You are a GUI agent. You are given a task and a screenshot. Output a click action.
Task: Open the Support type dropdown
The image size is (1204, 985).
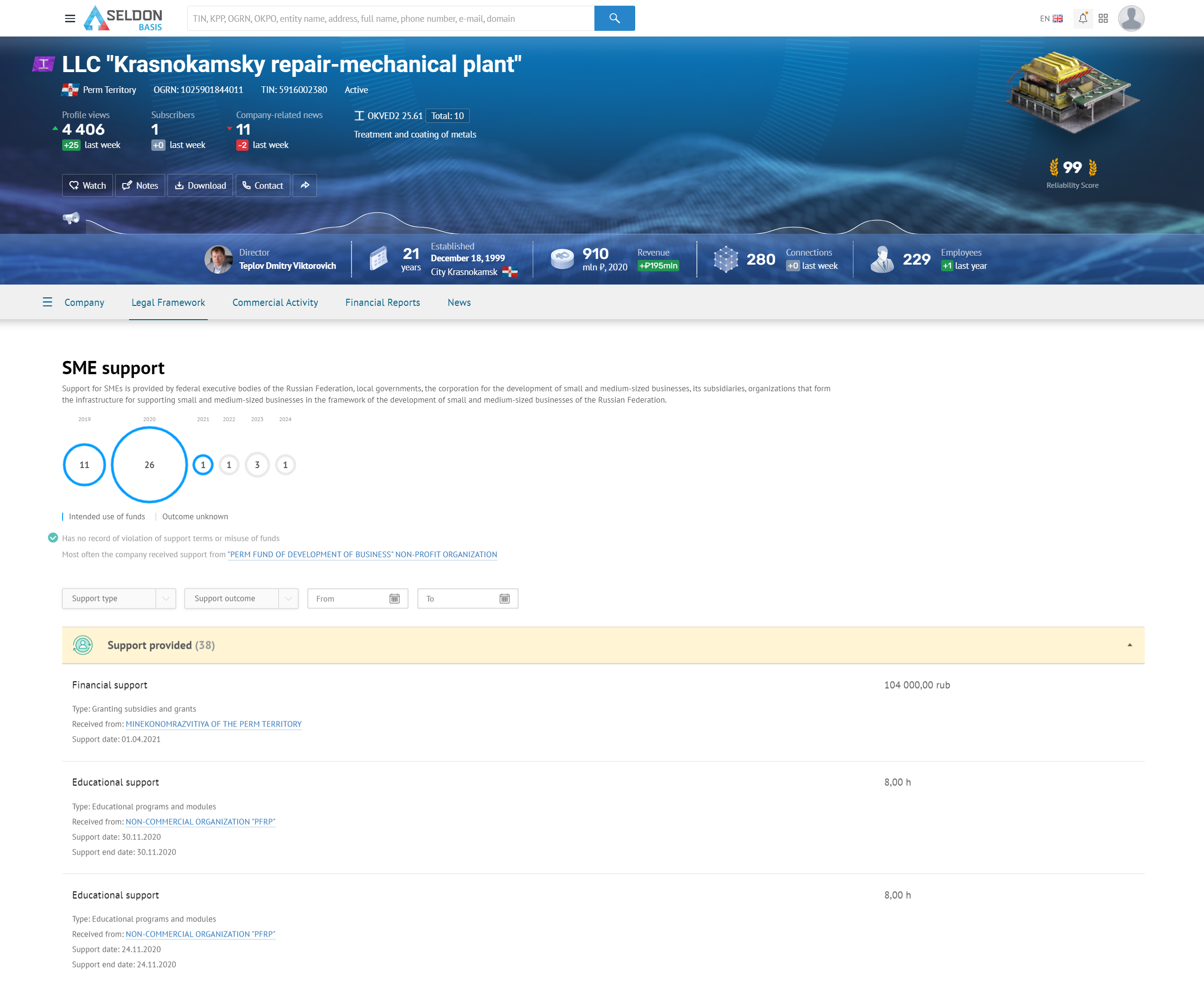(119, 598)
